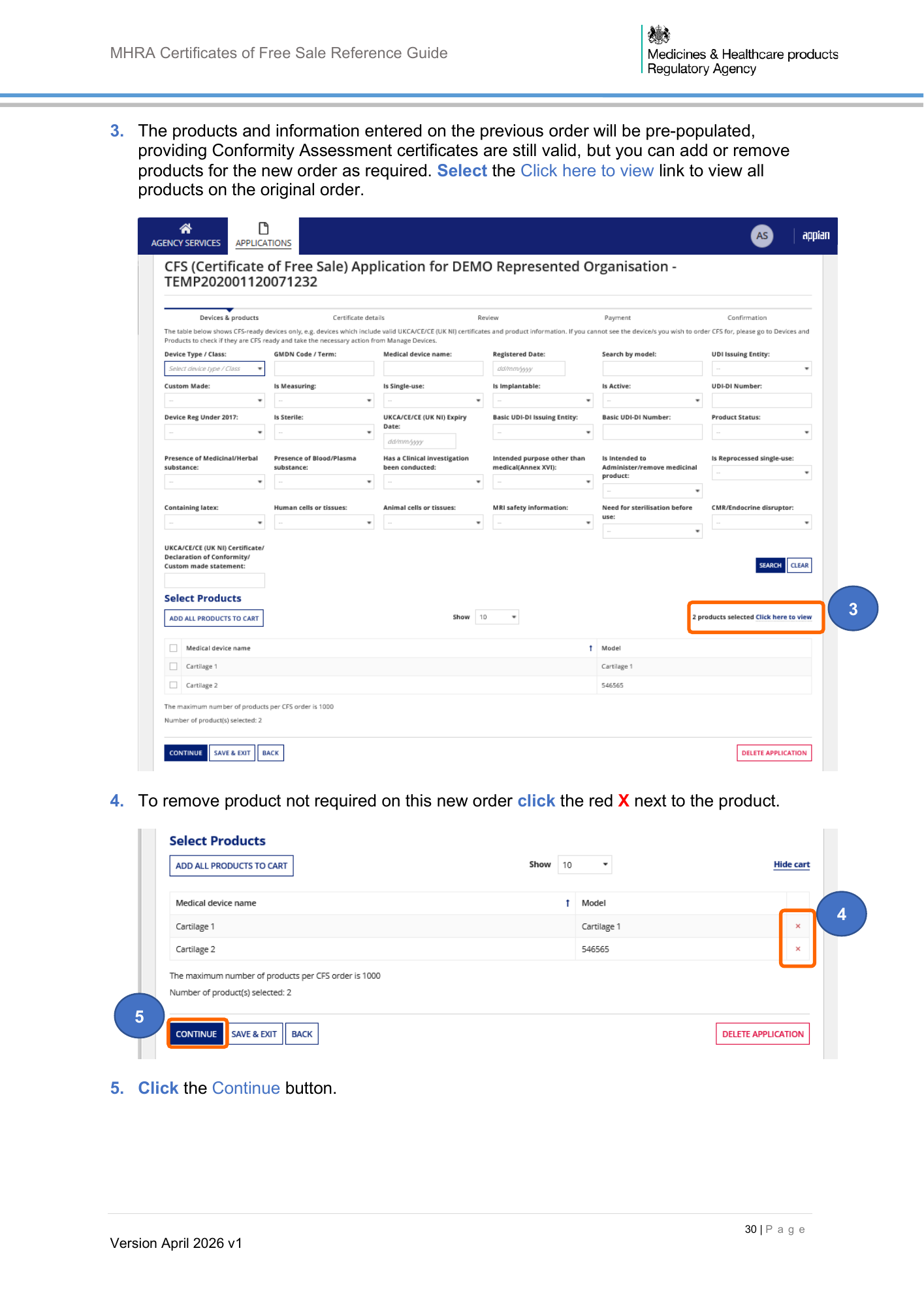
Task: Click 'Click here to view' link
Action: point(784,617)
